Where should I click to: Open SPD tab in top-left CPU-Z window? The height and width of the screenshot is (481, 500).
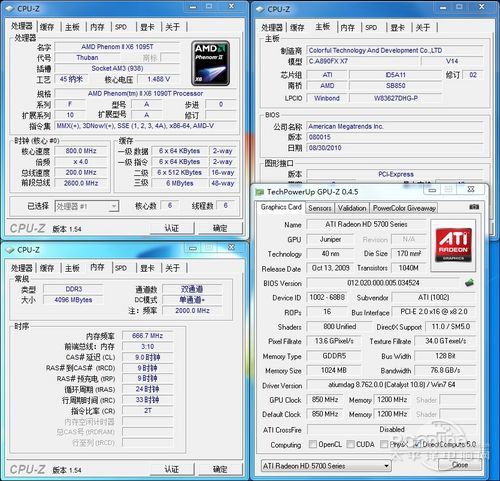pos(121,27)
